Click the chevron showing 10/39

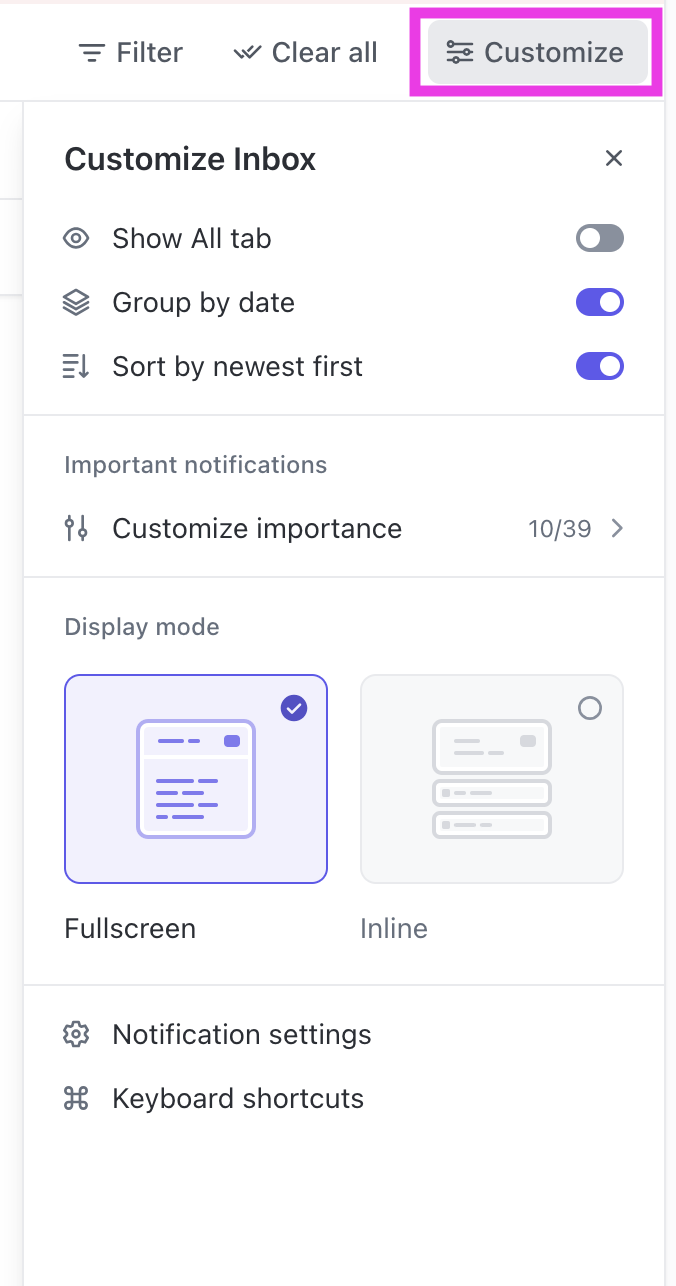[x=617, y=528]
